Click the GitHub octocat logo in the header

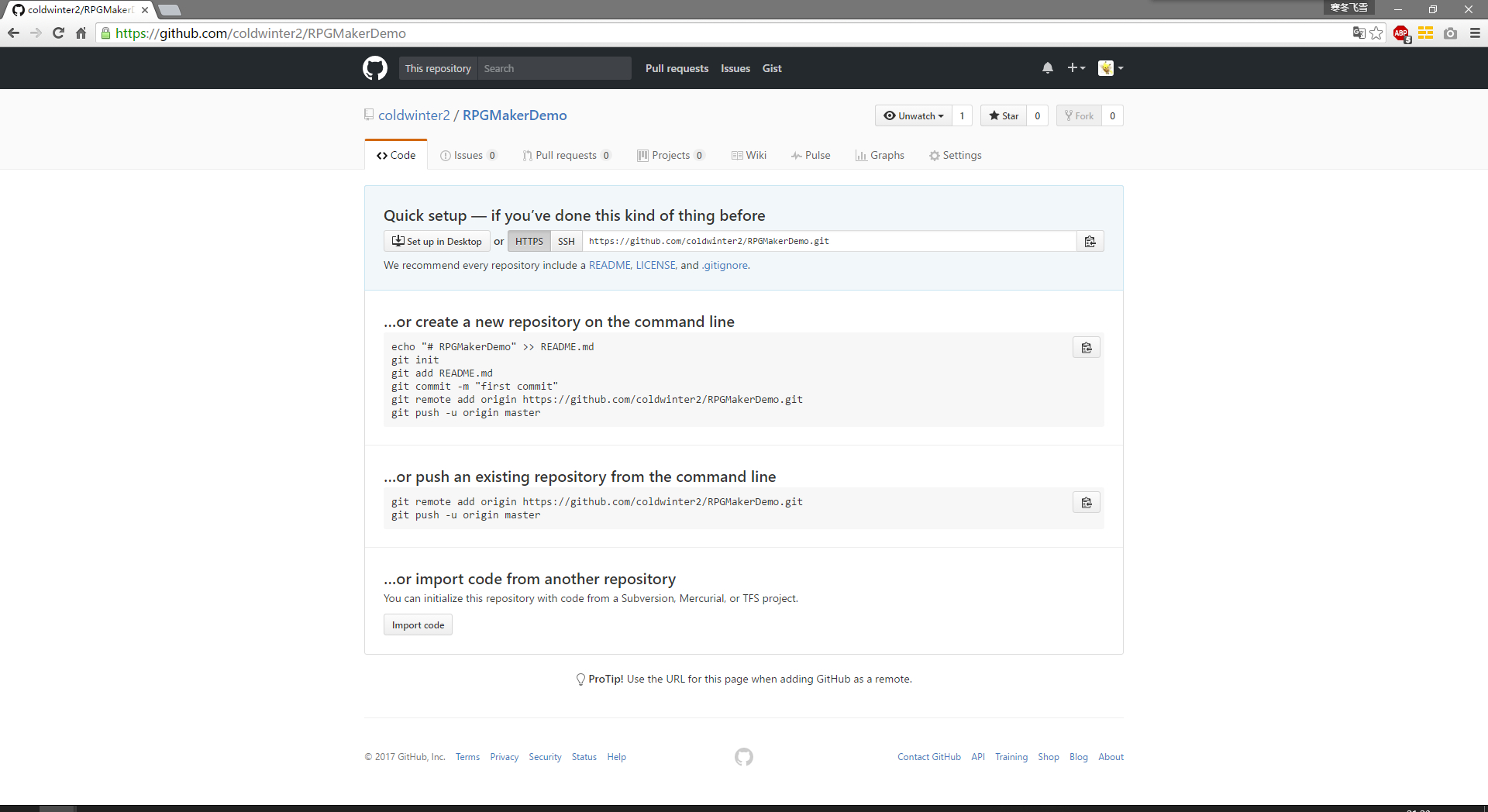pyautogui.click(x=375, y=68)
